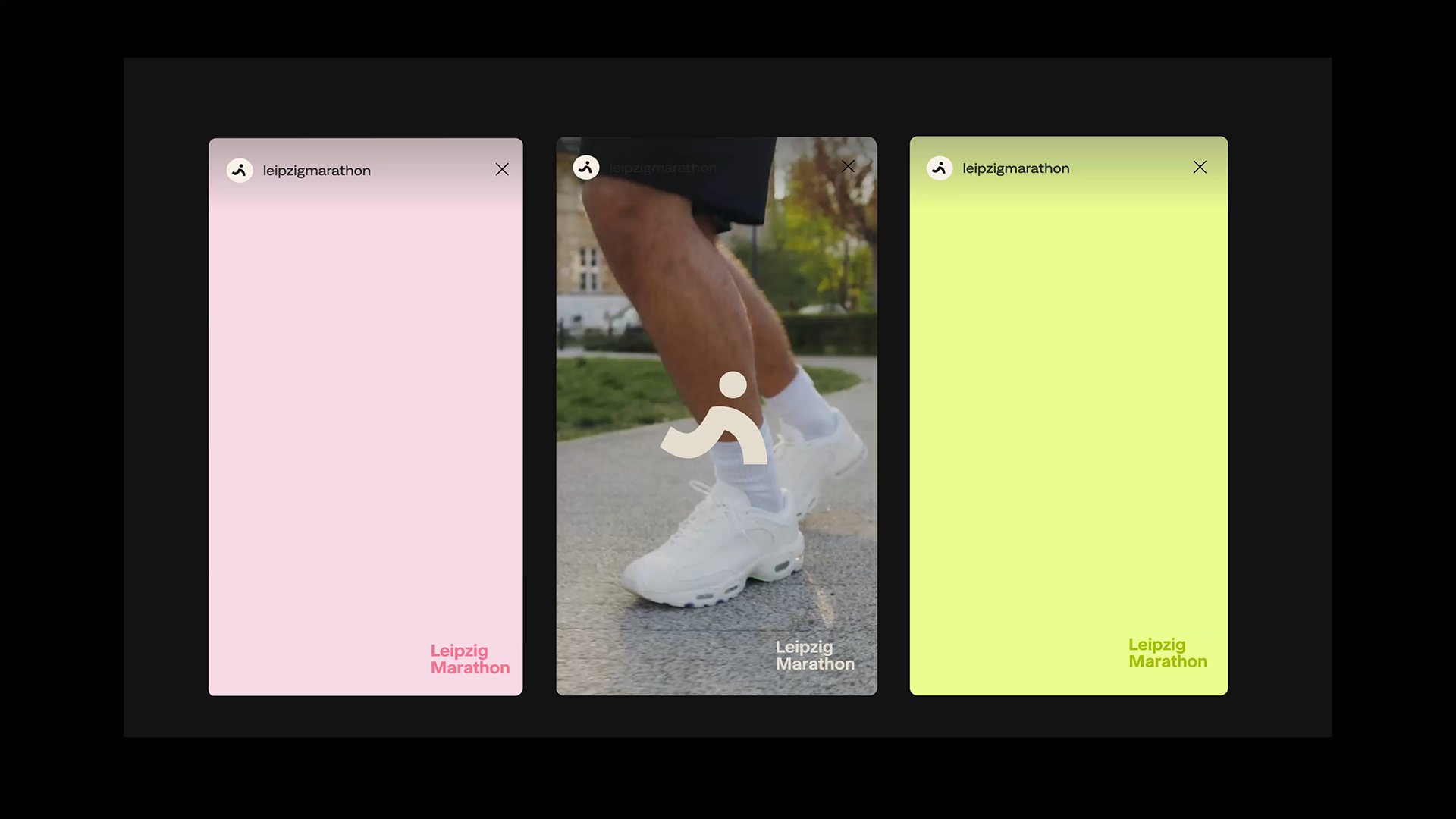This screenshot has height=819, width=1456.
Task: Open profile avatar on running photo story
Action: pyautogui.click(x=586, y=167)
